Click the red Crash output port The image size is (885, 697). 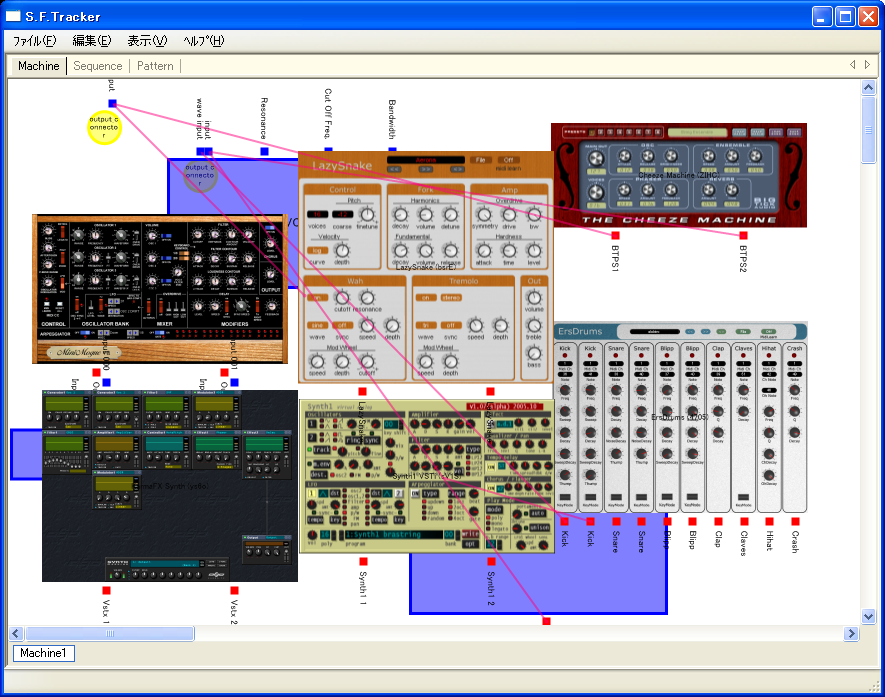[x=795, y=521]
